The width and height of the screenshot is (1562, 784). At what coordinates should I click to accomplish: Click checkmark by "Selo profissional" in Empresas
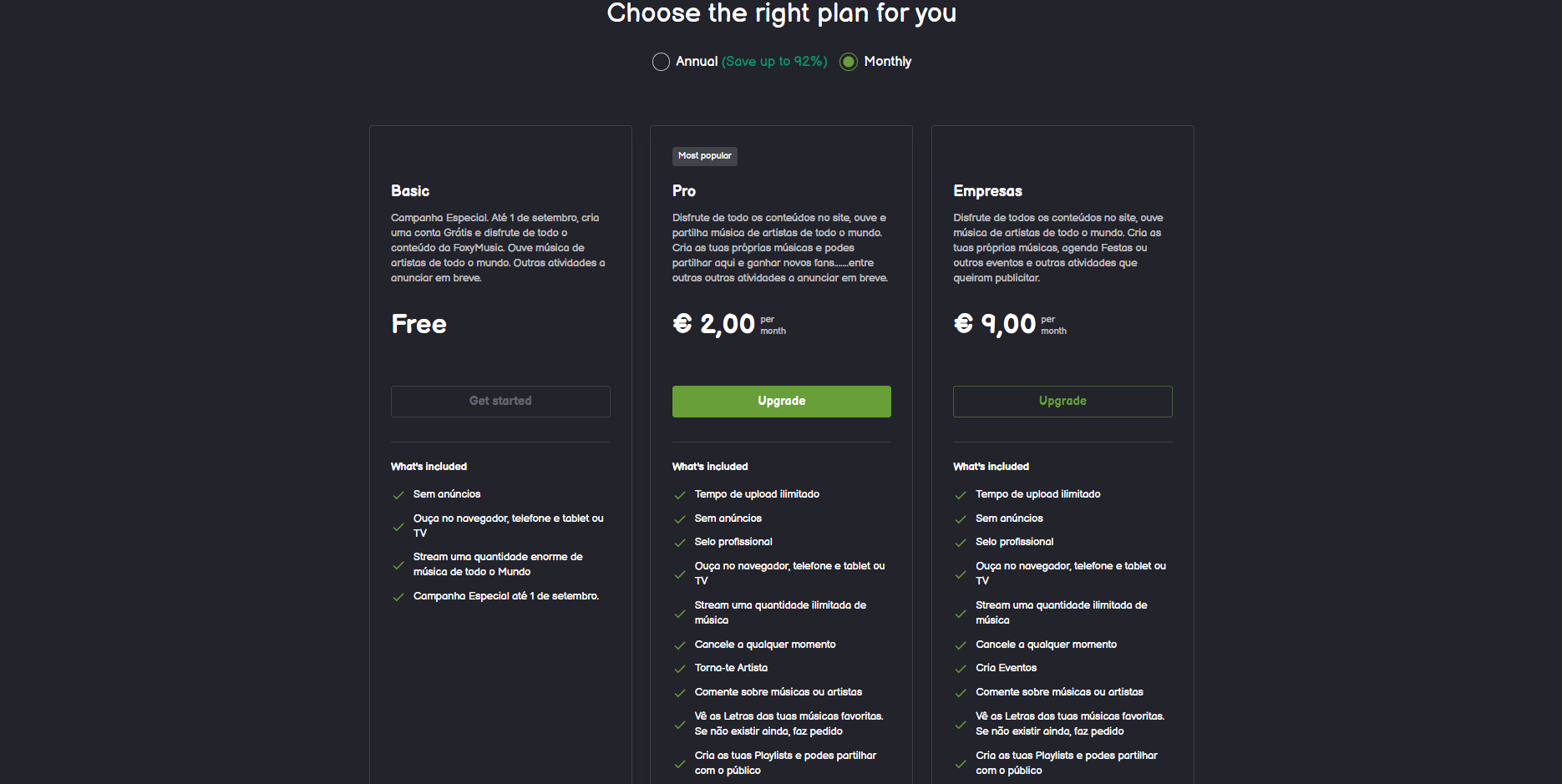[961, 543]
